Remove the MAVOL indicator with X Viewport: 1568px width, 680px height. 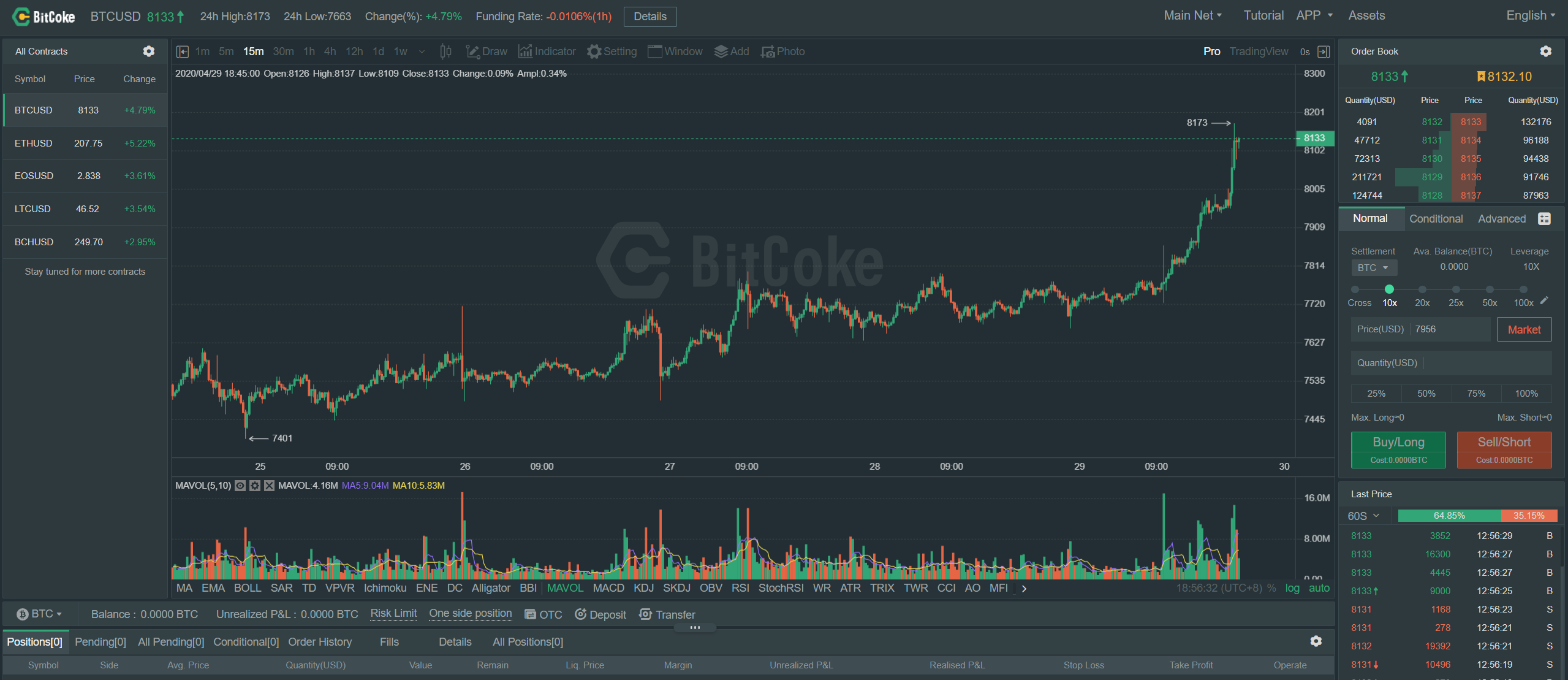269,486
